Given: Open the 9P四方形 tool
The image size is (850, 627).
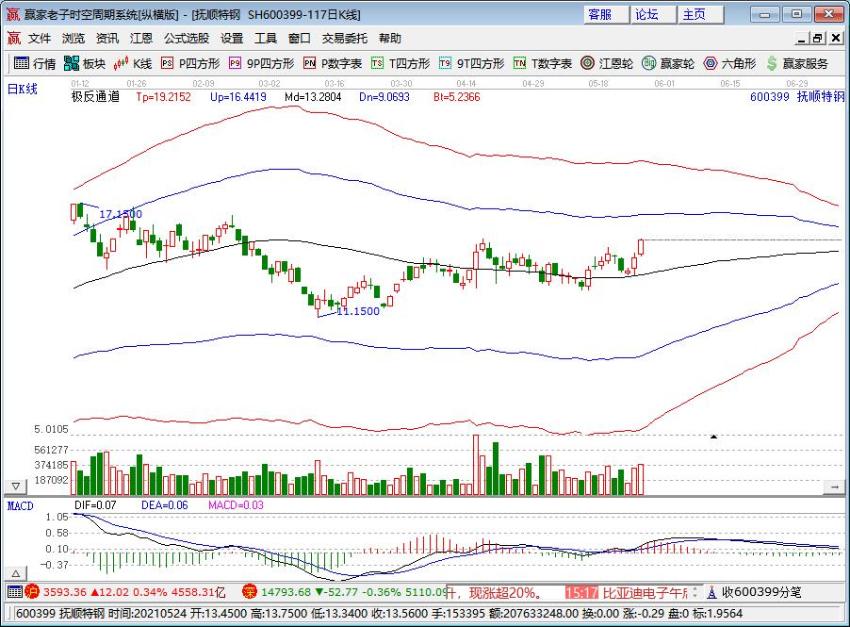Looking at the screenshot, I should point(261,64).
